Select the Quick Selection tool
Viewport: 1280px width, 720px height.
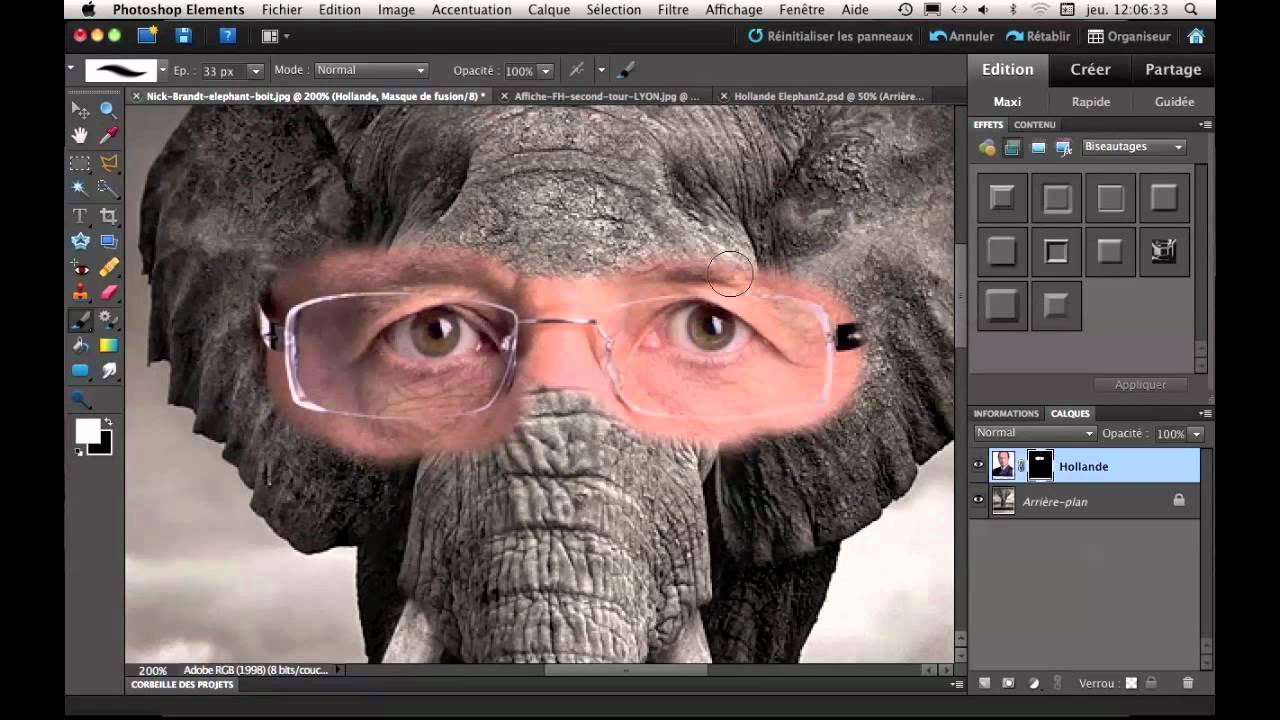pos(108,188)
